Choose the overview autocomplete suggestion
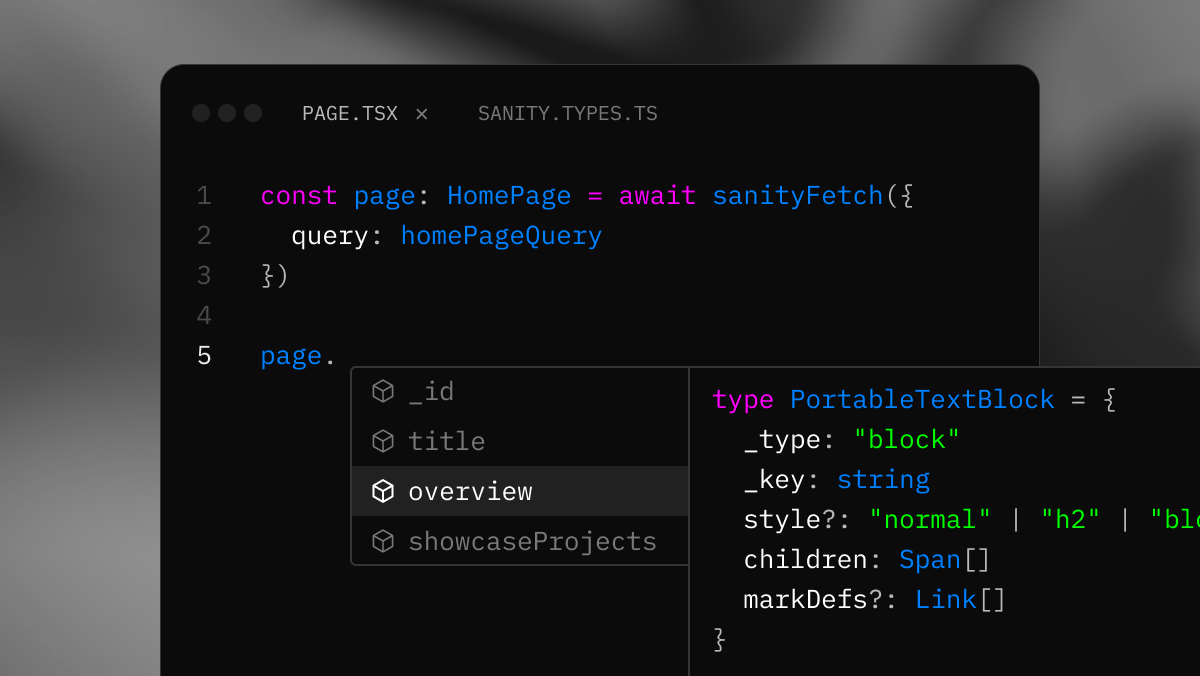Screen dimensions: 1200x676 [520, 491]
